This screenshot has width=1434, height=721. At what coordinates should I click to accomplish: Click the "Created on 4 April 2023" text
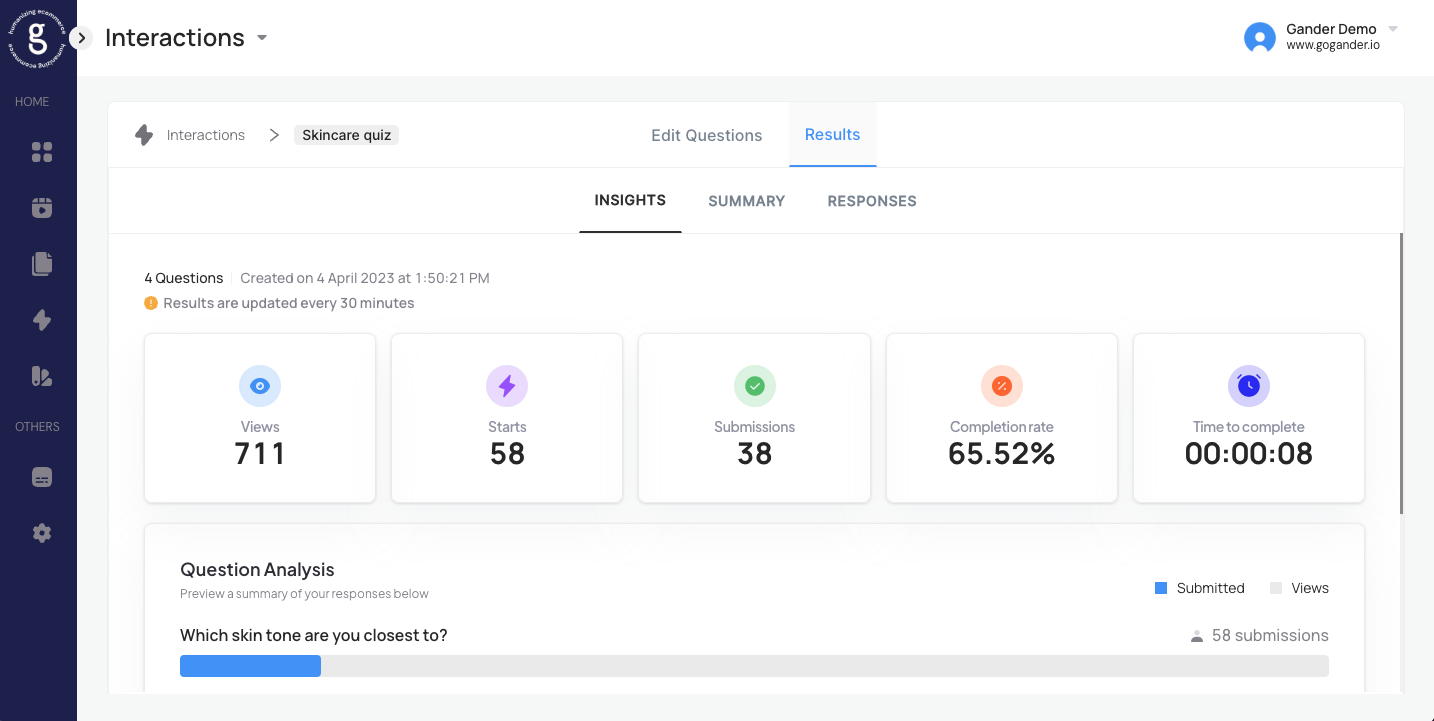365,278
